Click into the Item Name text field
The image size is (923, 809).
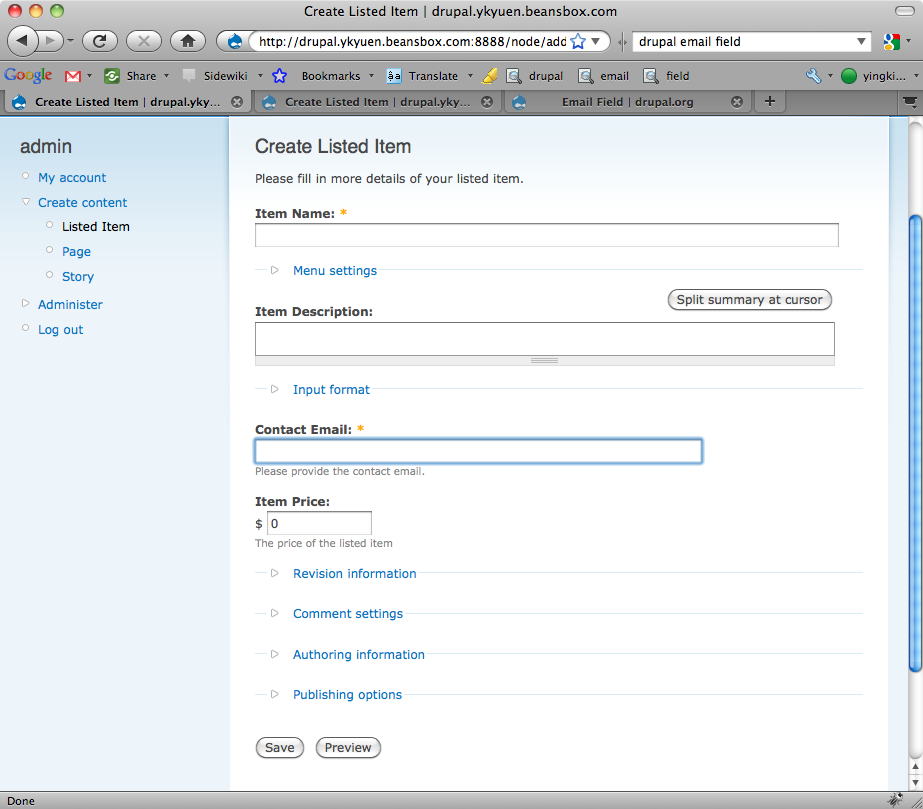tap(546, 235)
